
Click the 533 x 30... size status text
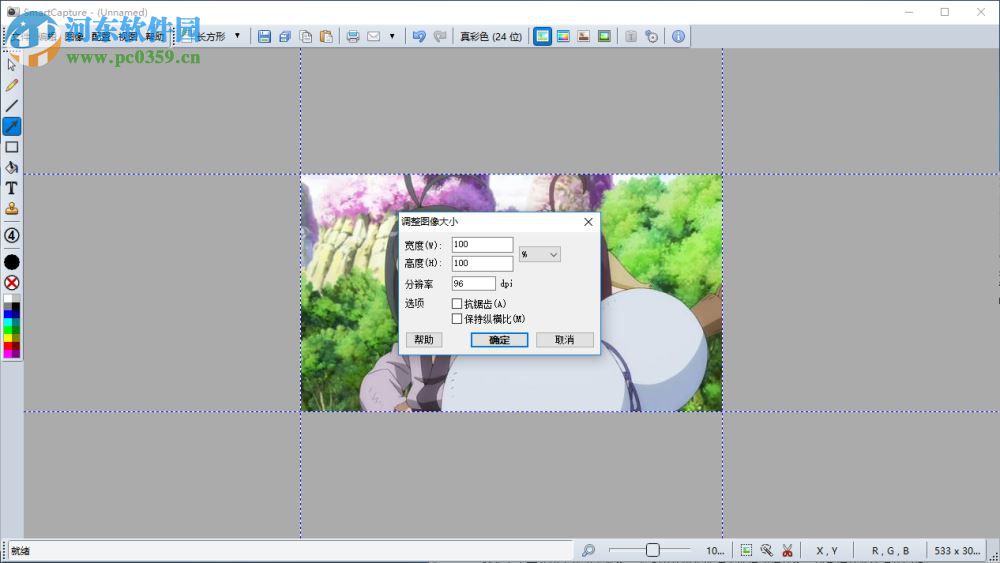(x=957, y=550)
